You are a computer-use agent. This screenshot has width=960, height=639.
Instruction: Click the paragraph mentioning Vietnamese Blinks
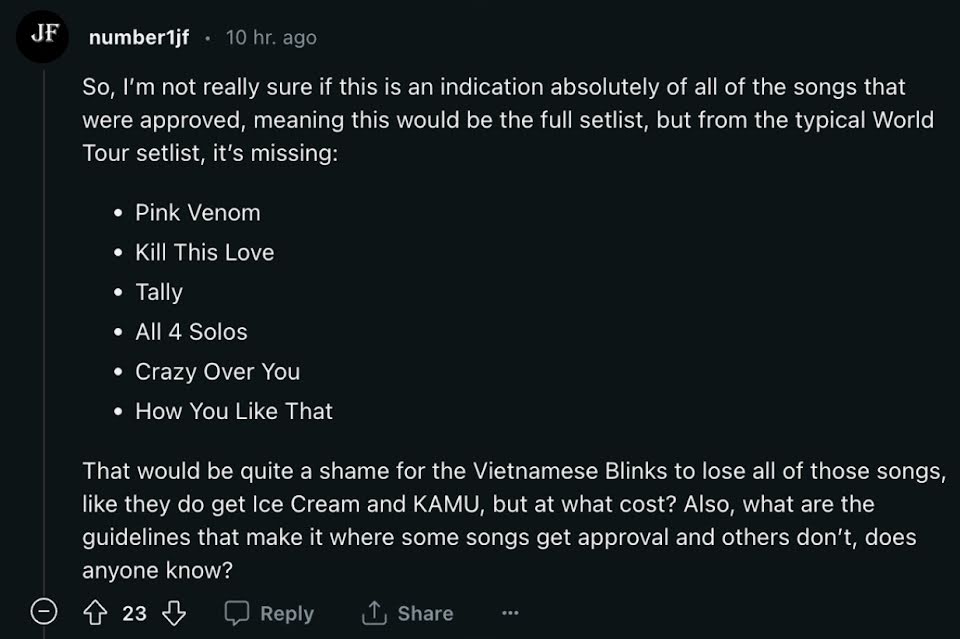click(x=514, y=520)
